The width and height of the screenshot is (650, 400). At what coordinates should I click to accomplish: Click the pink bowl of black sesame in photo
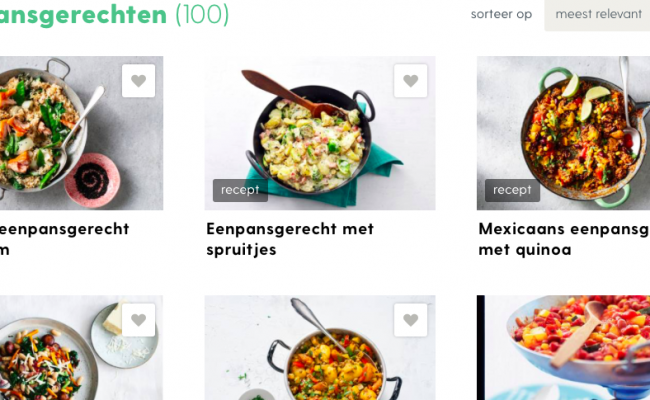pos(92,180)
